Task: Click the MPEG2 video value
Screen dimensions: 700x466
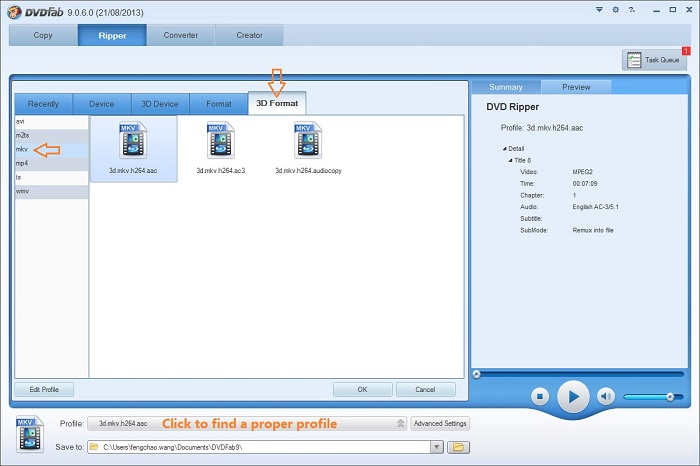Action: 583,172
